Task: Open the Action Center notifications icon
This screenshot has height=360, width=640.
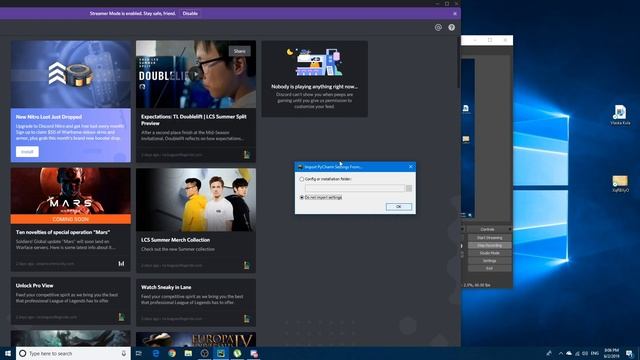Action: coord(629,353)
